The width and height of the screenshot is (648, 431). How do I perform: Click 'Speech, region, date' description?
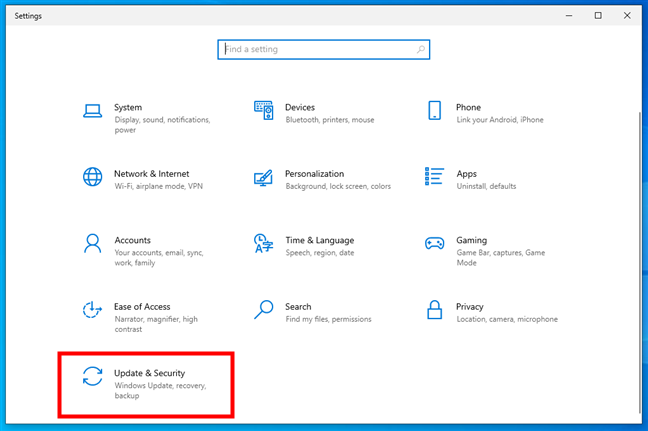(320, 253)
